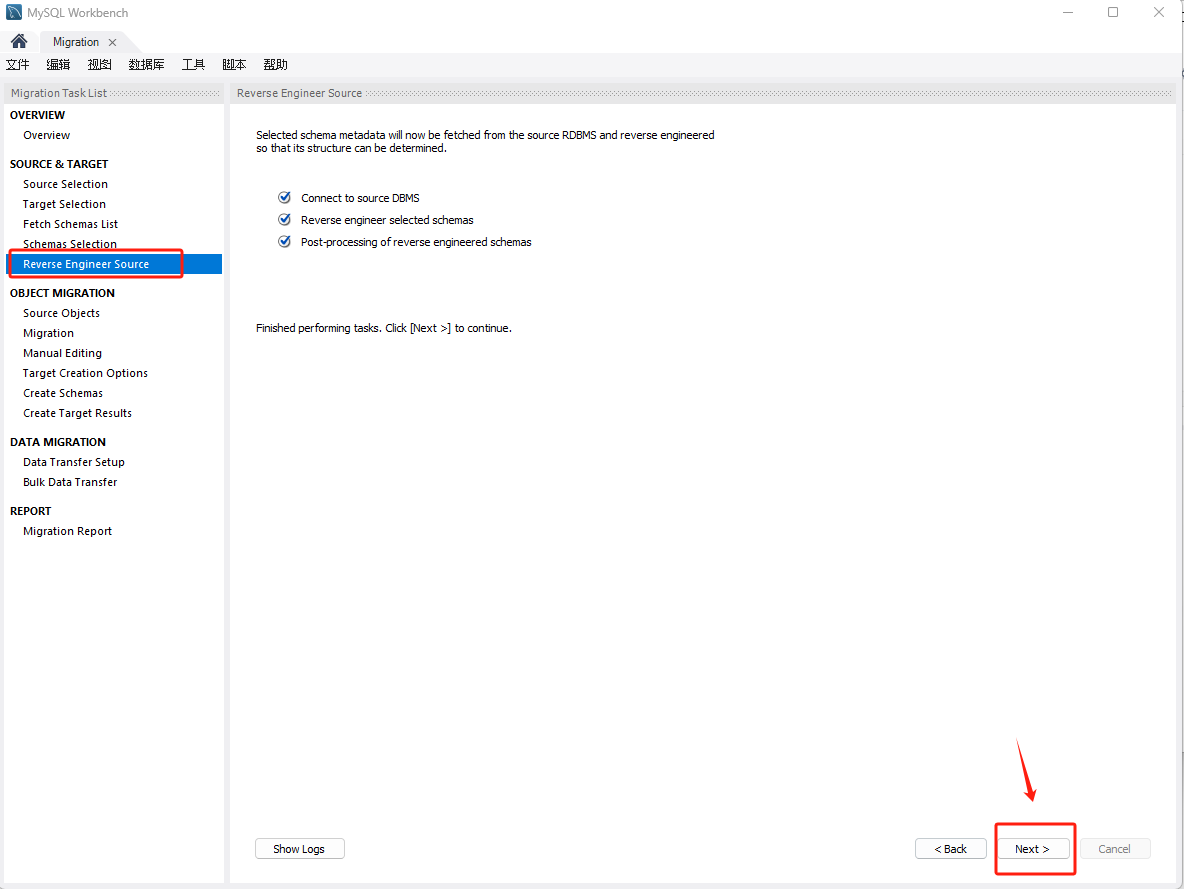1184x889 pixels.
Task: Click the OBJECT MIGRATION section header
Action: click(63, 293)
